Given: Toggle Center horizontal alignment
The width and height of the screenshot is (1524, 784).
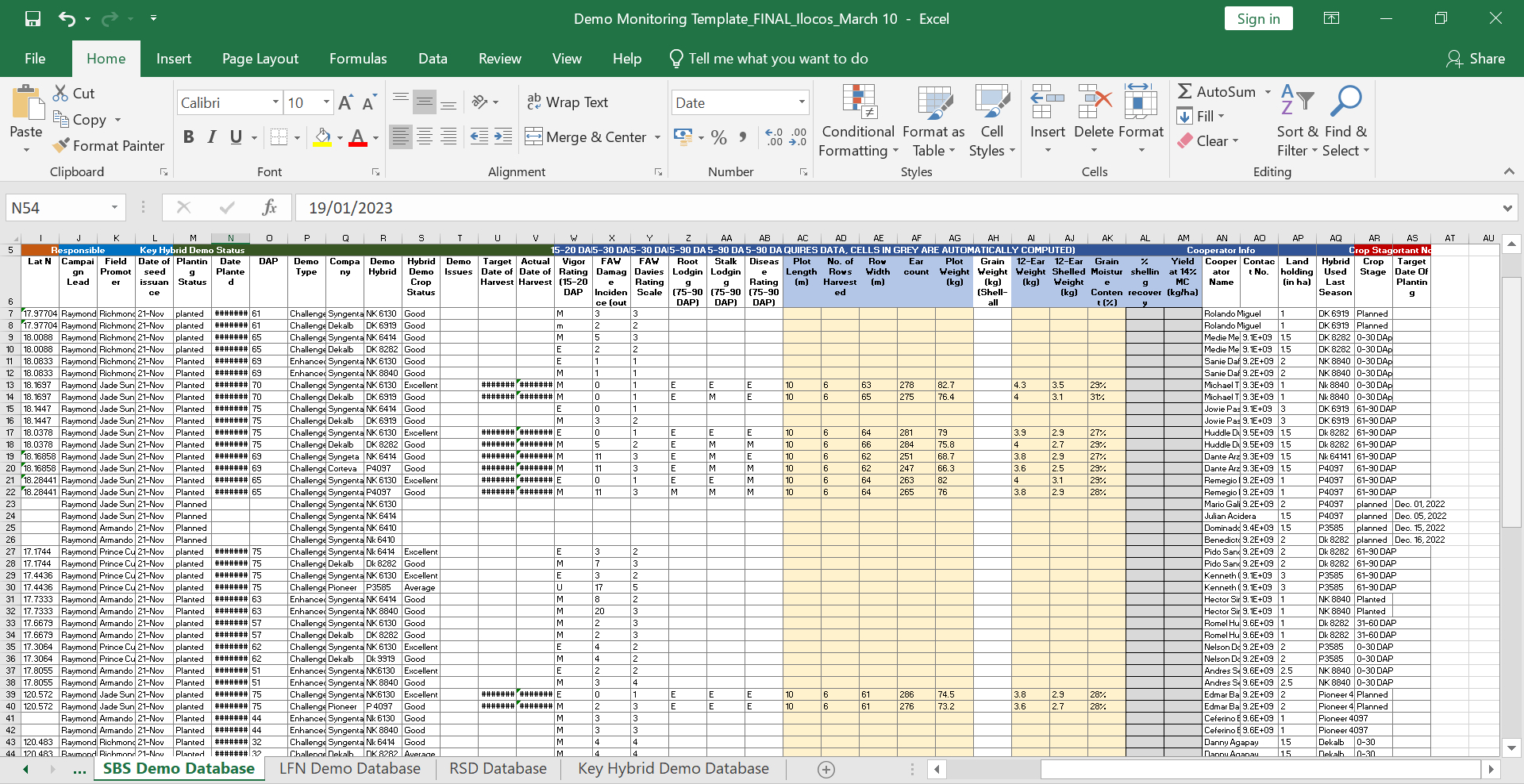Looking at the screenshot, I should pos(425,136).
